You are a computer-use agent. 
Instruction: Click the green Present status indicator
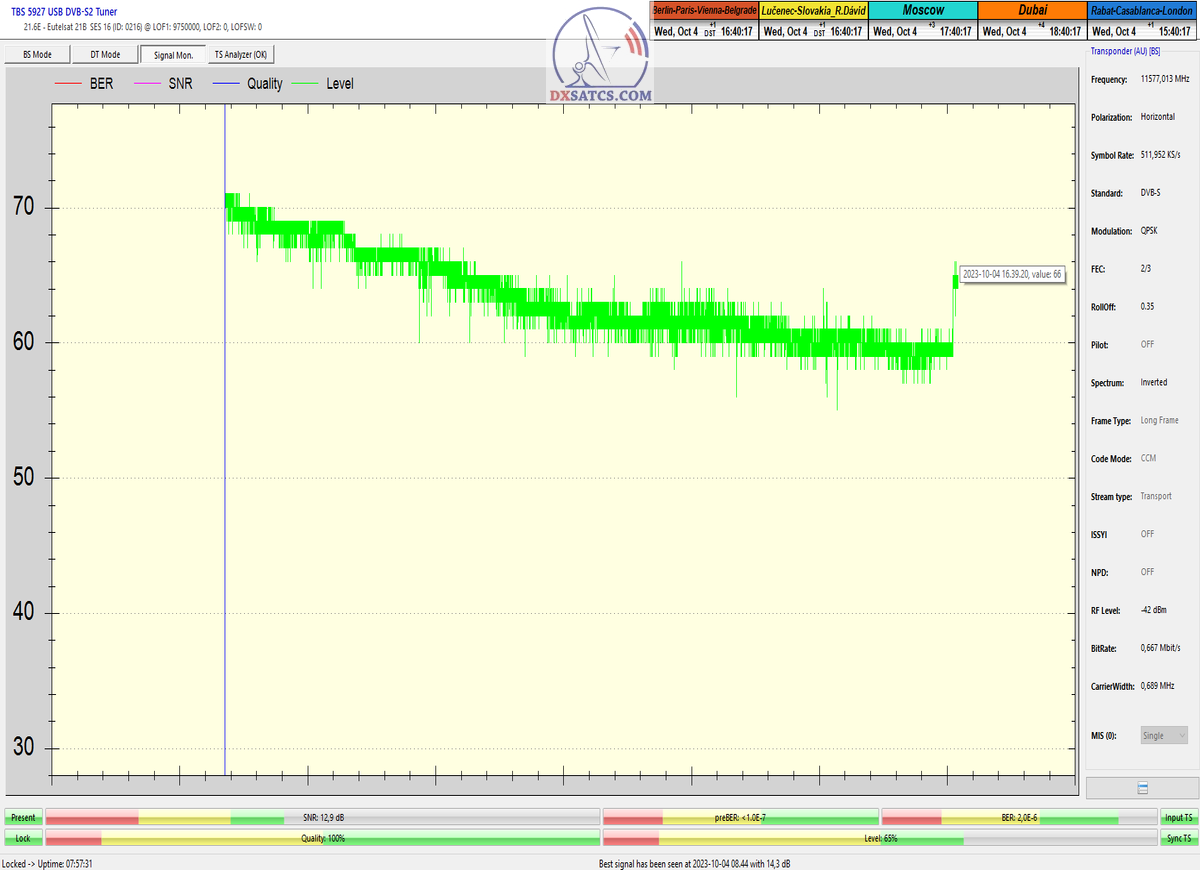23,818
